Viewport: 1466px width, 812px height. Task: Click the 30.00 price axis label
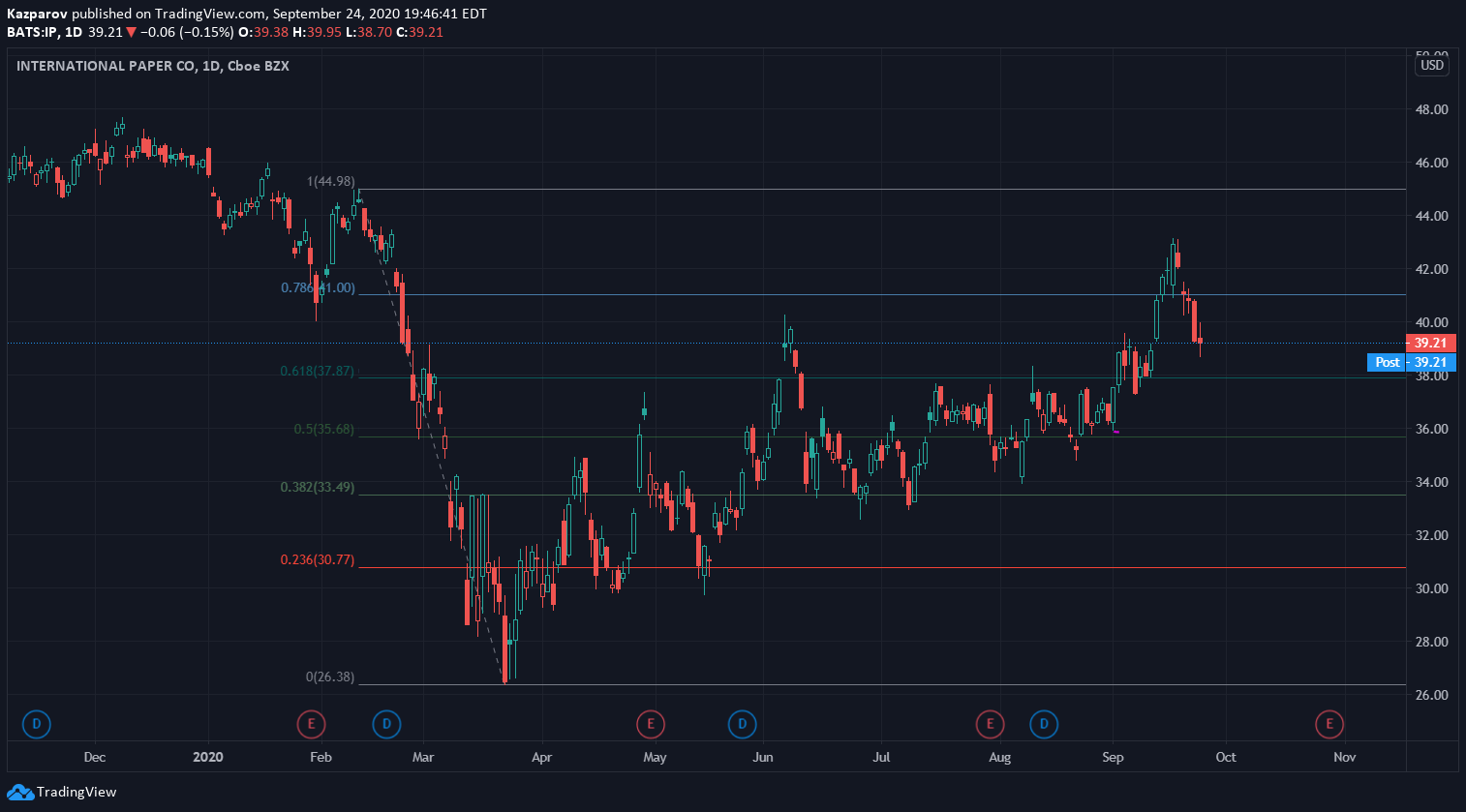point(1432,589)
